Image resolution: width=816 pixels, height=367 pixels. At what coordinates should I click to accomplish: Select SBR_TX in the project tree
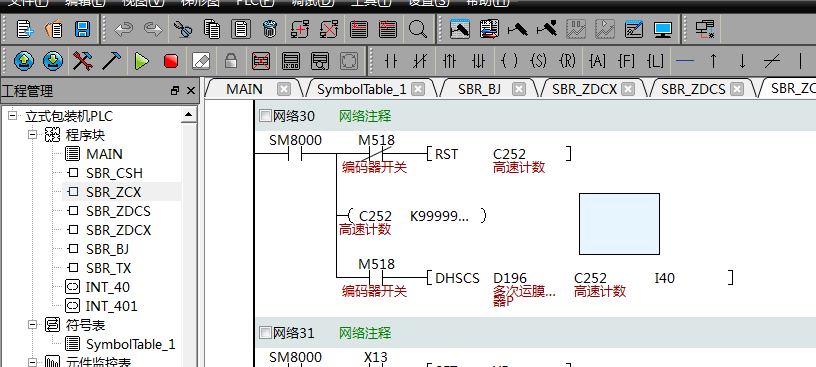click(108, 268)
